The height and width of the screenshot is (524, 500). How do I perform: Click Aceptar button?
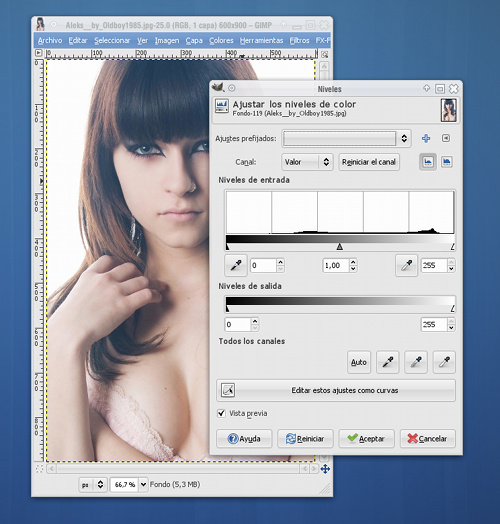(367, 438)
